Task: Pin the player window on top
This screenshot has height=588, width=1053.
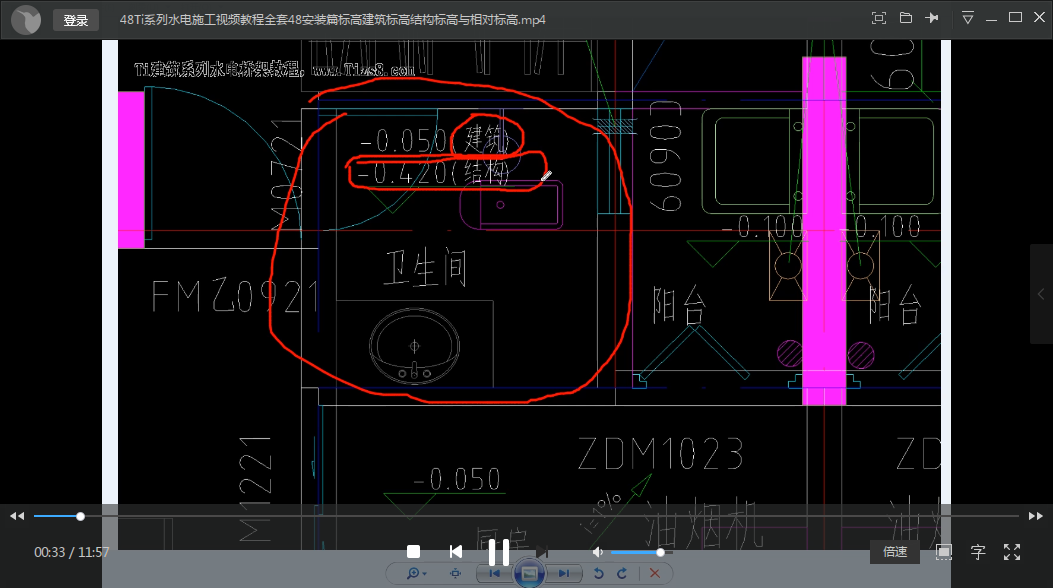Action: [x=933, y=18]
